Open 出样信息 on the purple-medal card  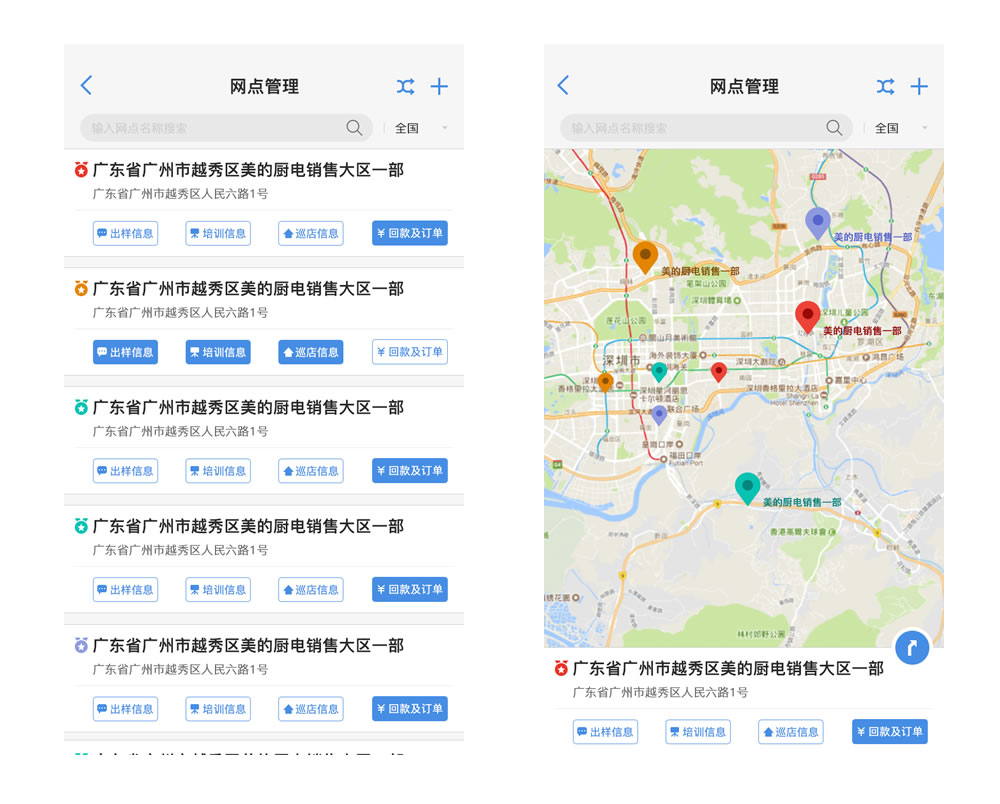126,708
